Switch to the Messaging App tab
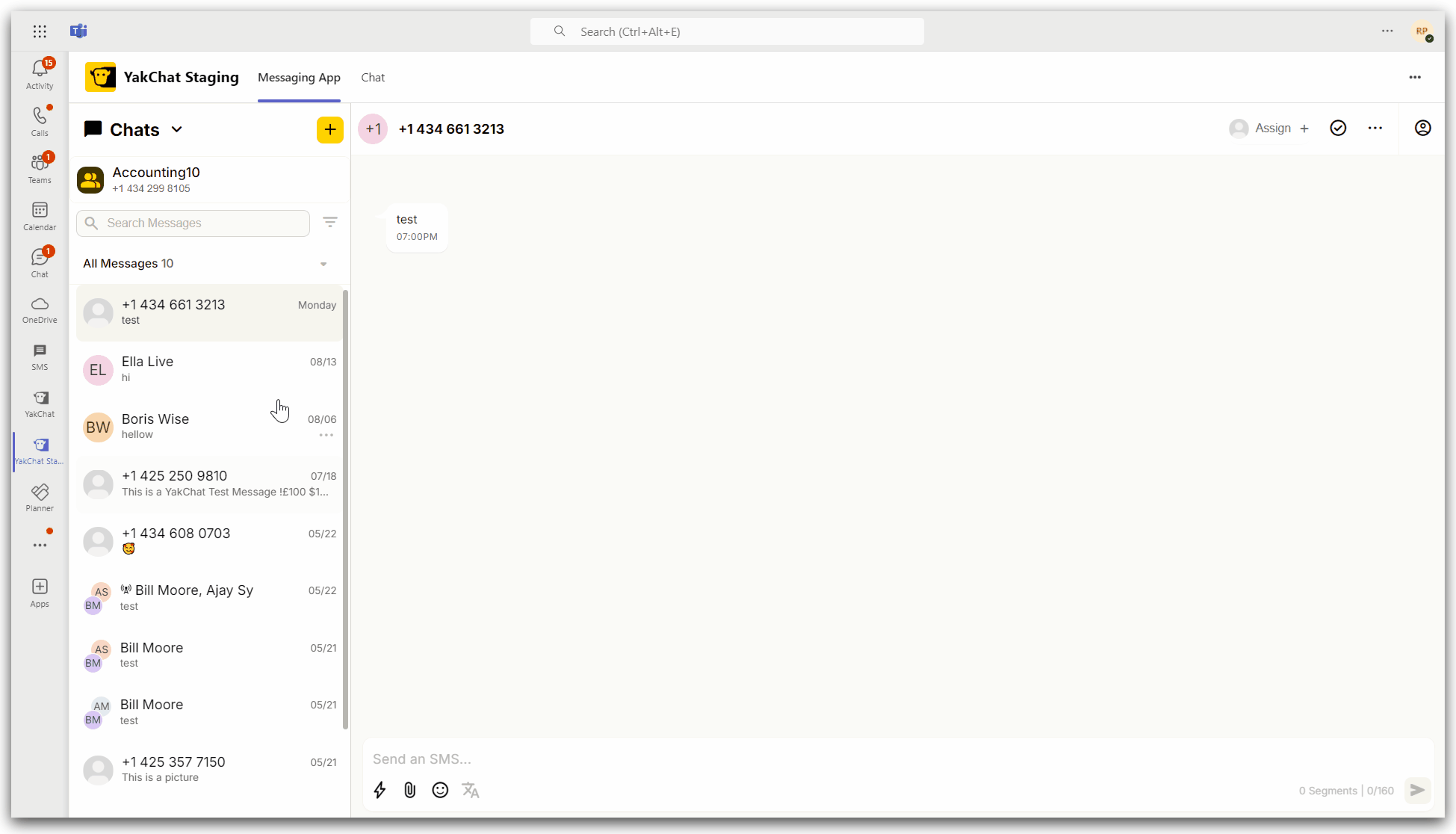This screenshot has height=834, width=1456. click(x=299, y=78)
